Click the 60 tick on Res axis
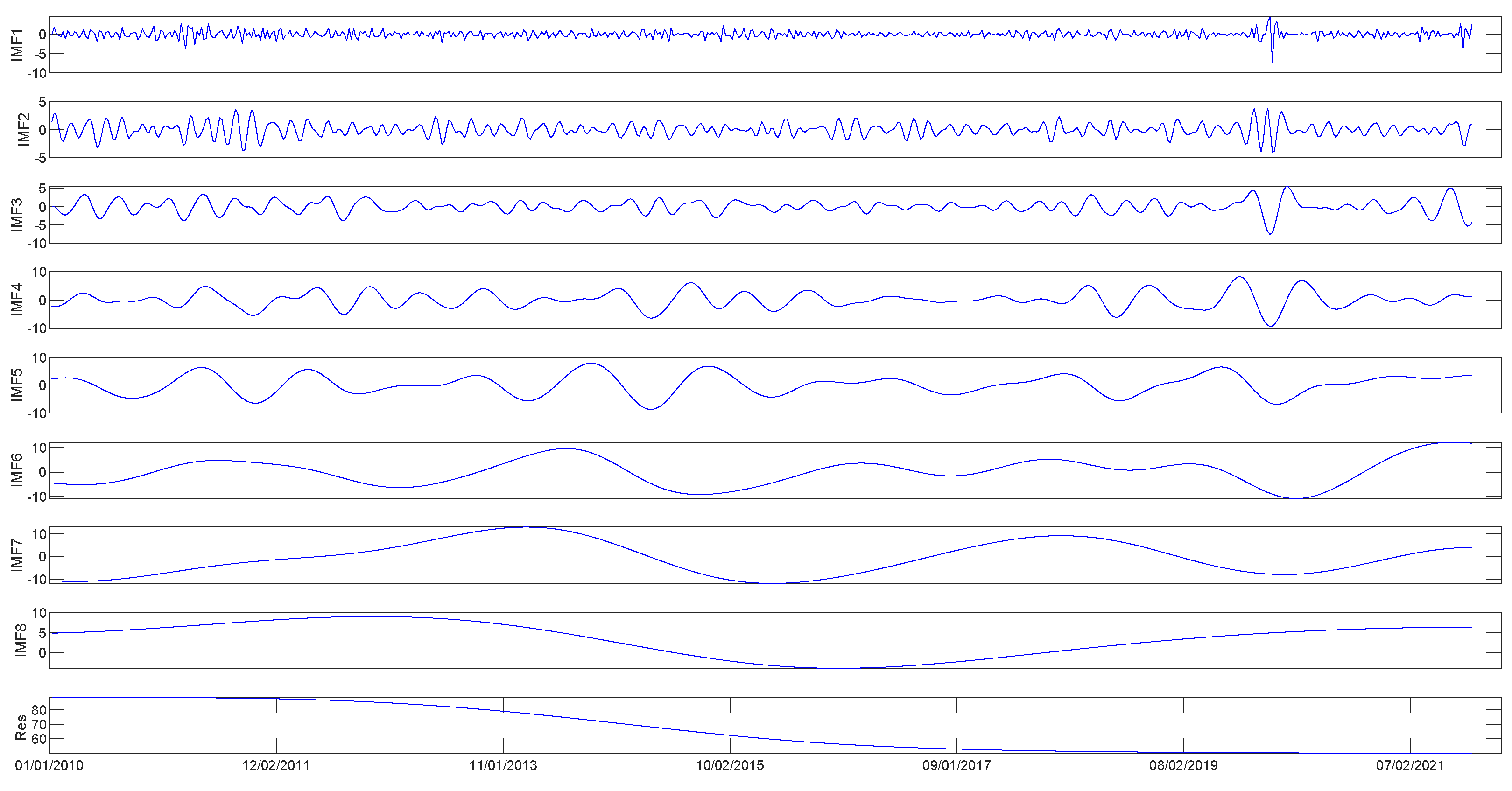This screenshot has height=791, width=1512. coord(39,739)
